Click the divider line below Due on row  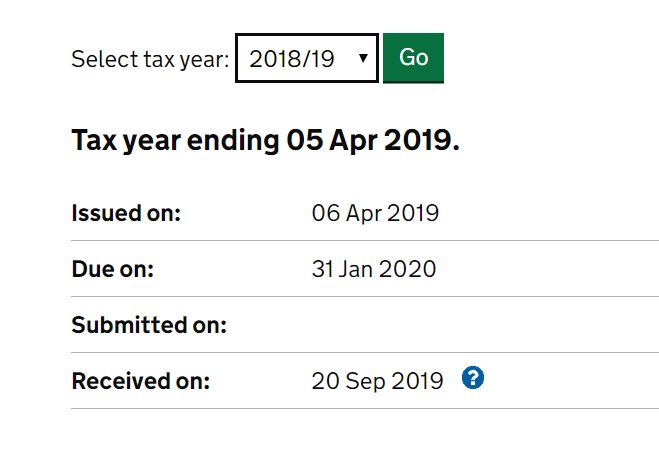tap(365, 297)
